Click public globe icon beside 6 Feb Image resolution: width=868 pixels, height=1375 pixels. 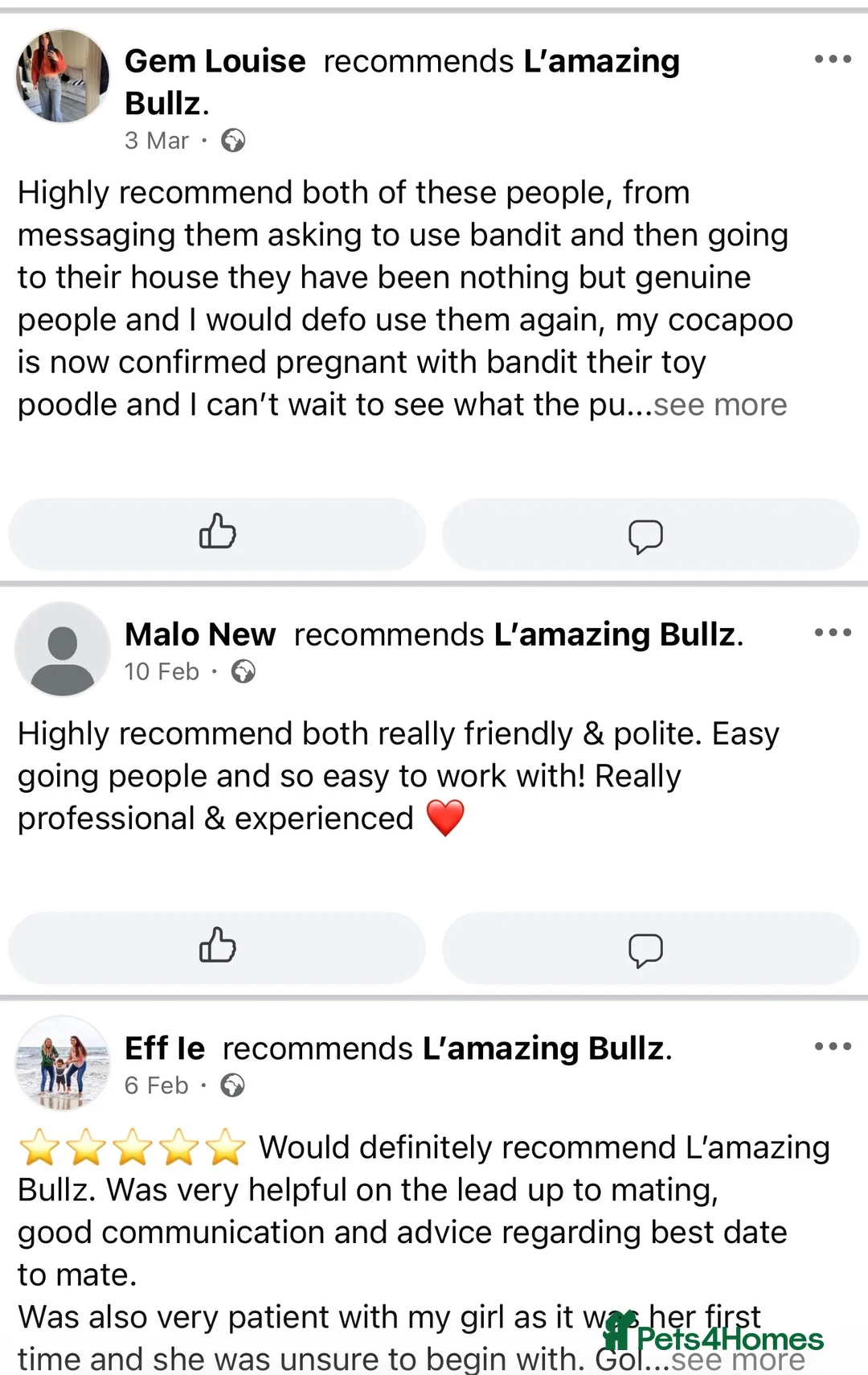pyautogui.click(x=232, y=1086)
